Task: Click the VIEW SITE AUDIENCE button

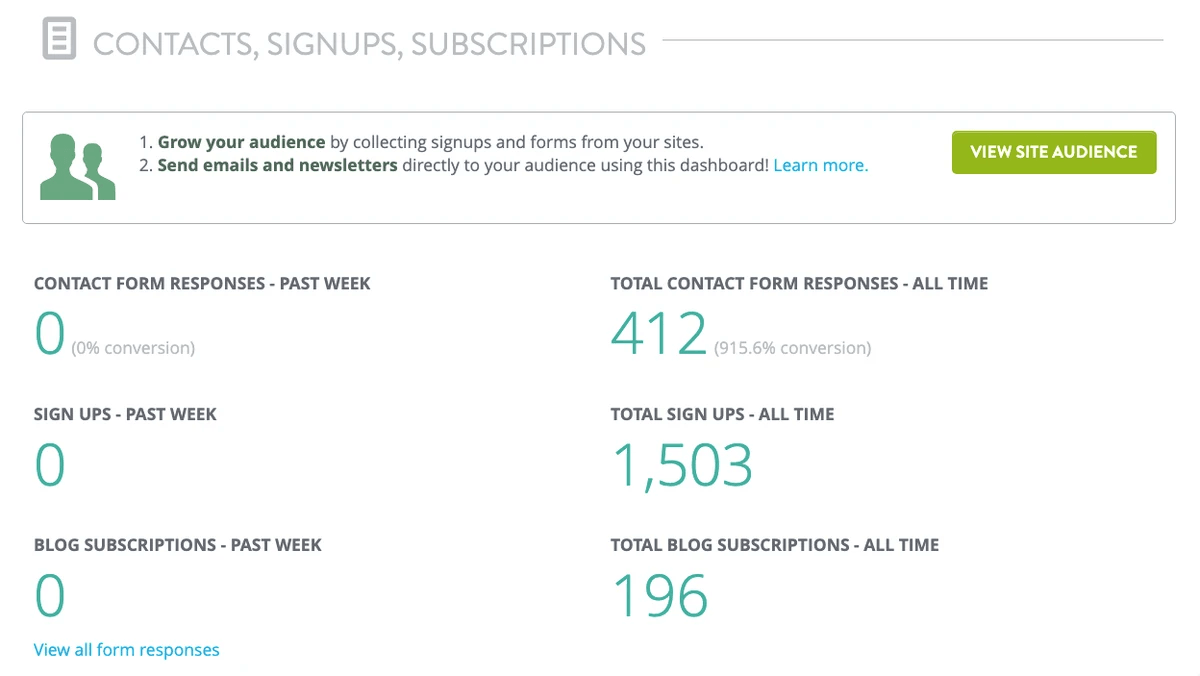Action: coord(1053,152)
